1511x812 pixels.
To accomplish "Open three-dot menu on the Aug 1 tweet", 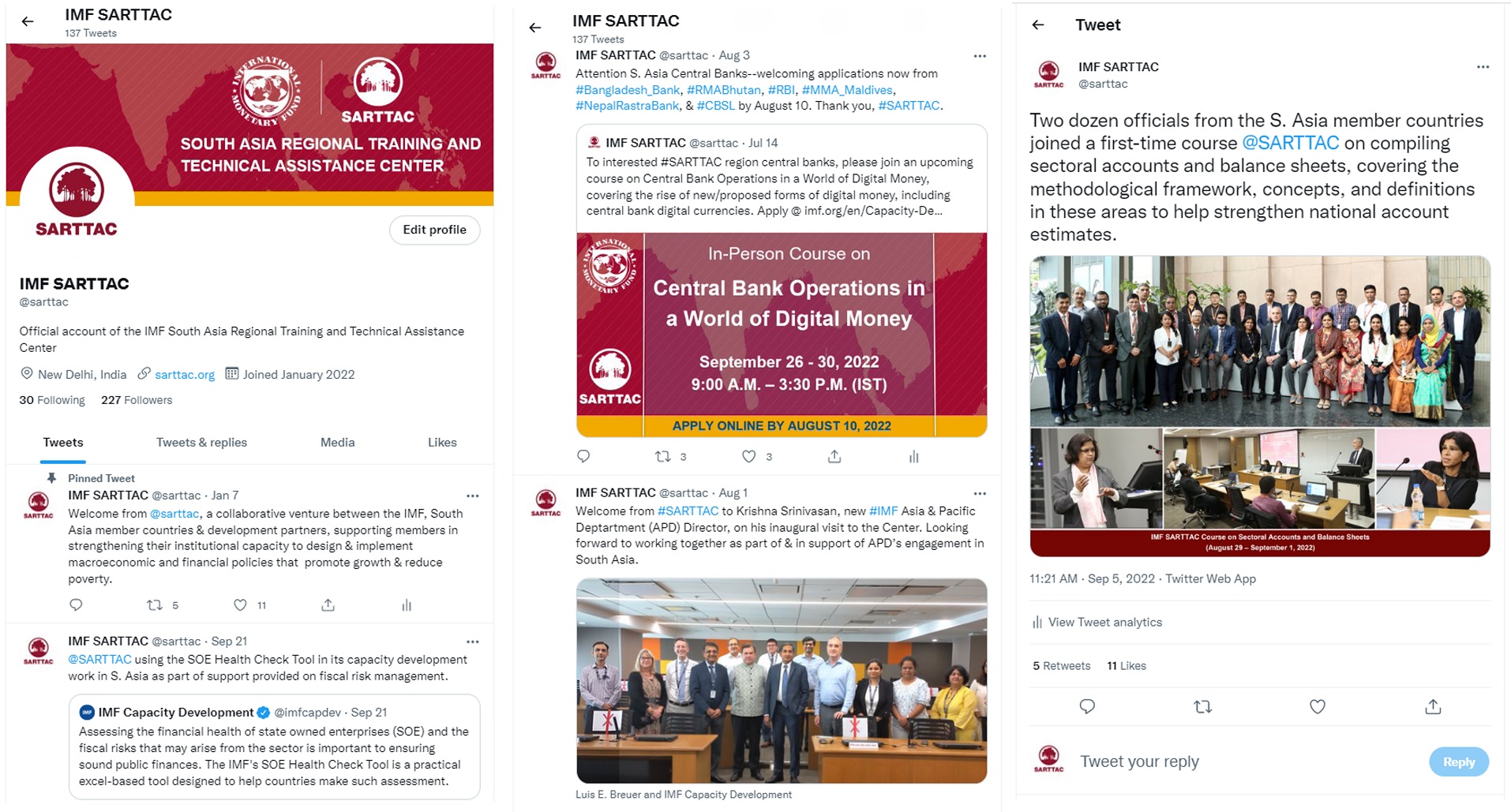I will coord(980,494).
